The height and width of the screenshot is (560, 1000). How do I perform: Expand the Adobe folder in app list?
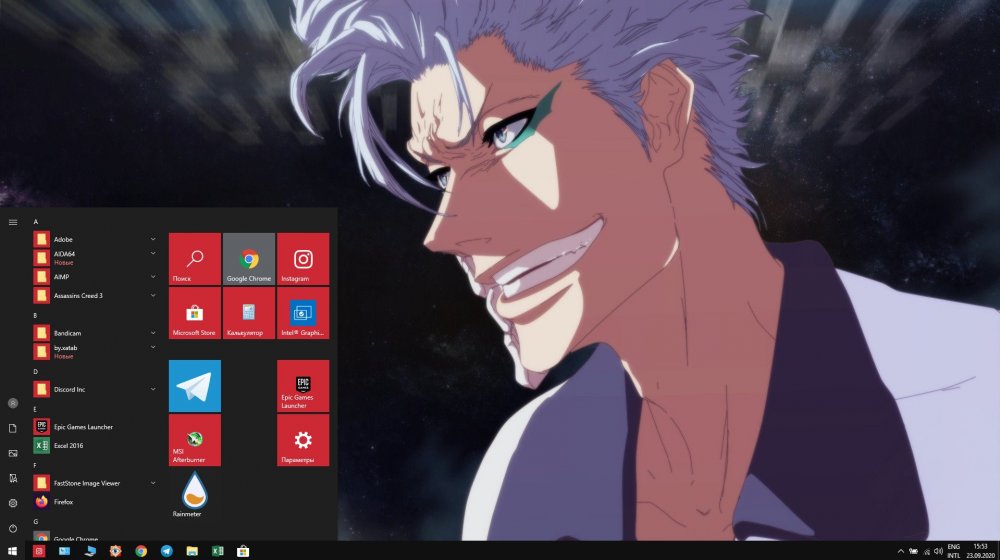[153, 240]
